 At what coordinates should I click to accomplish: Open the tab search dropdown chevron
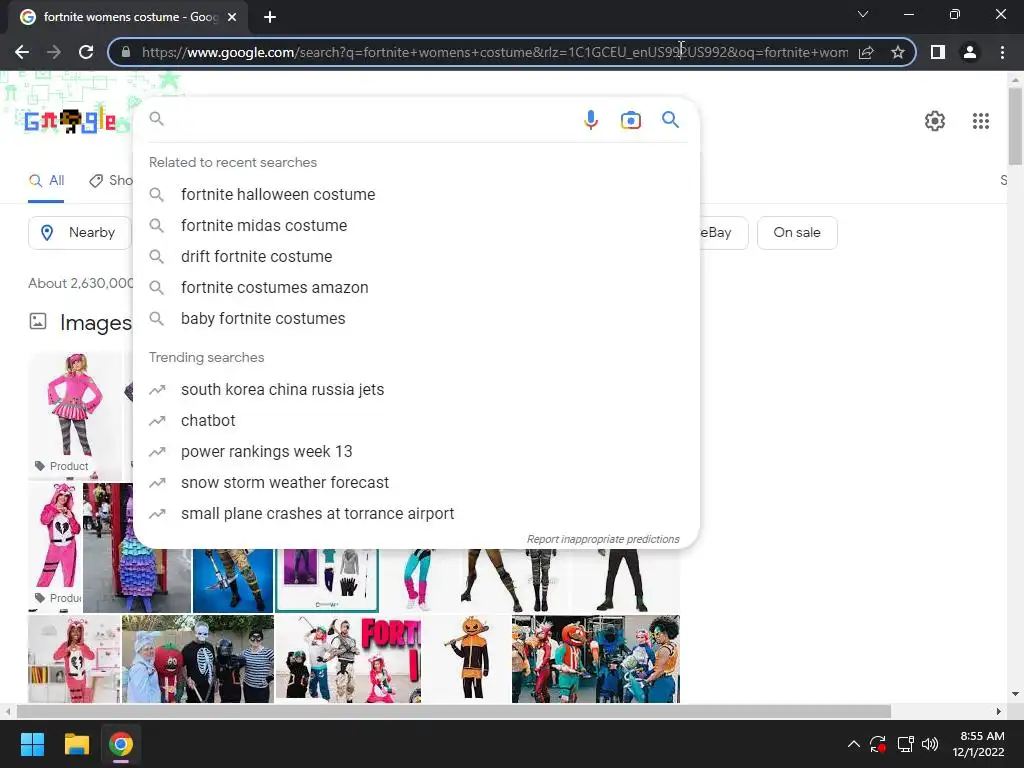click(863, 14)
